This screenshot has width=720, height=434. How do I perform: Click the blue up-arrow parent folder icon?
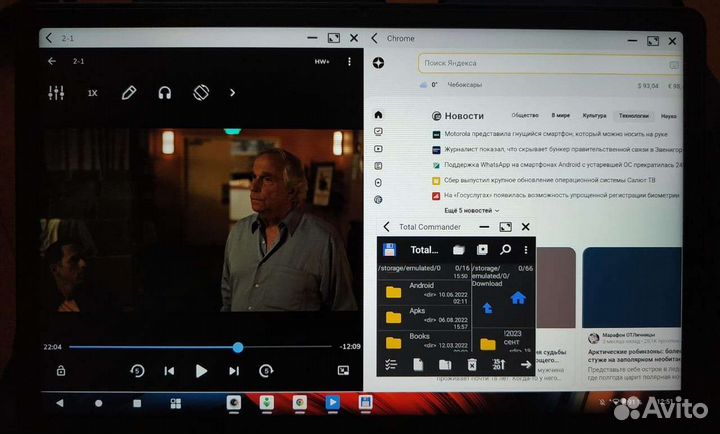click(487, 309)
